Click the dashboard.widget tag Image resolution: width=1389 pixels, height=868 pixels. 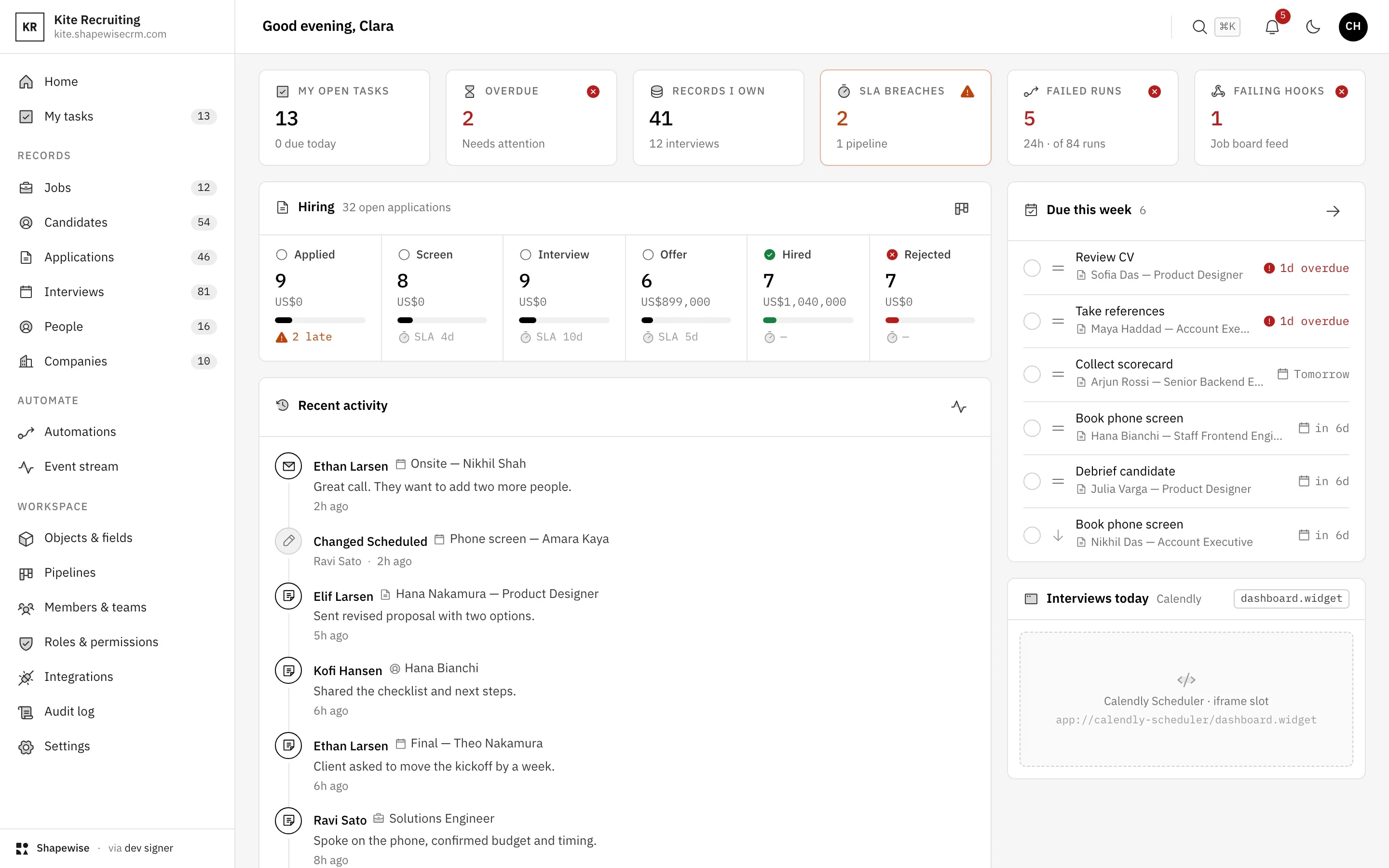tap(1291, 598)
